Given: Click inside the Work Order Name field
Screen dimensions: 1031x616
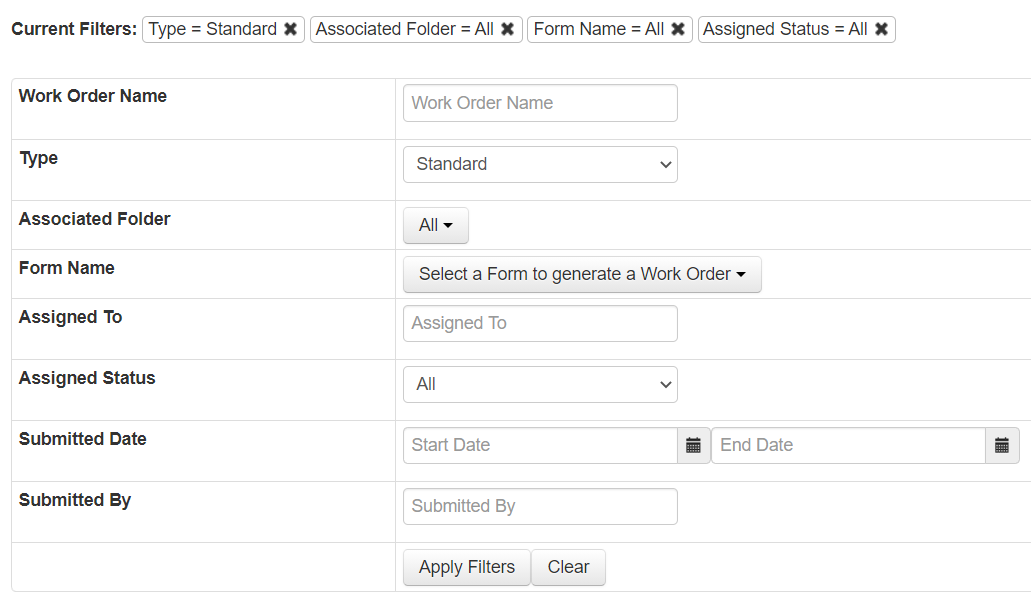Looking at the screenshot, I should [540, 103].
